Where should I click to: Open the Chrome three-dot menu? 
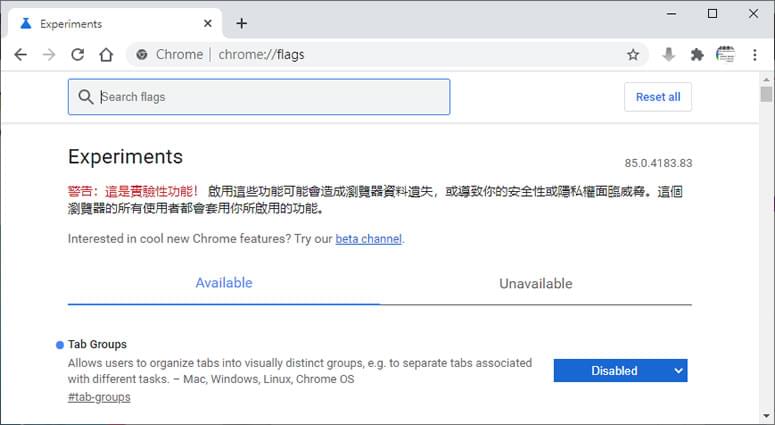(755, 54)
